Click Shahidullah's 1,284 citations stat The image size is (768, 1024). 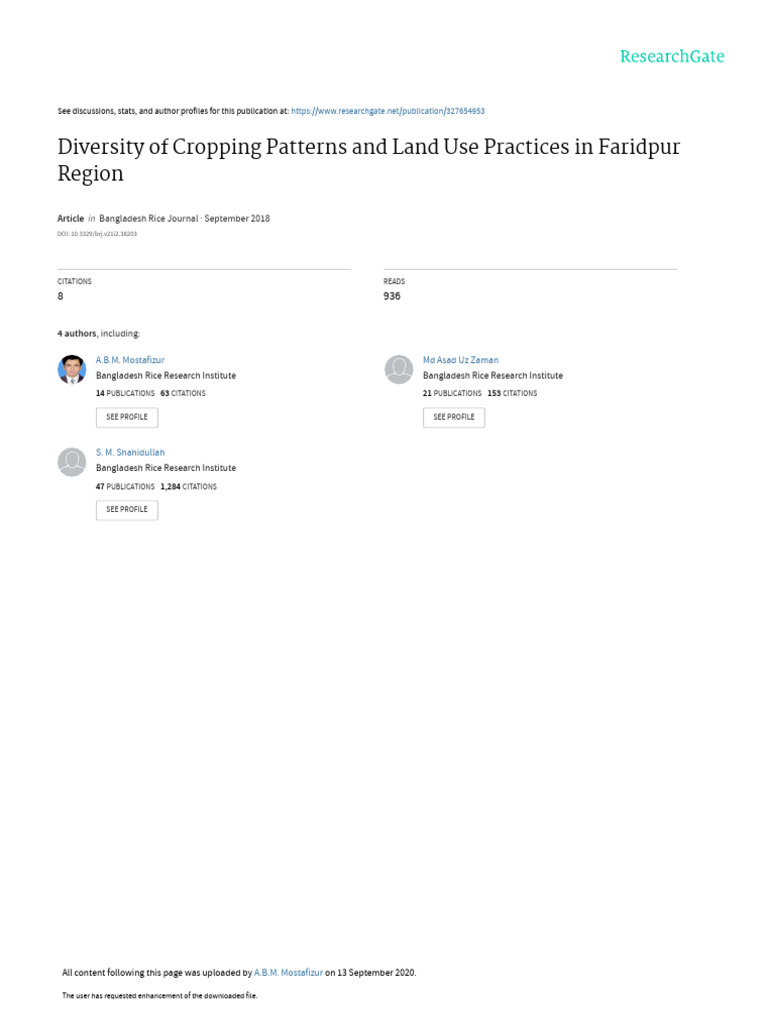[x=189, y=487]
